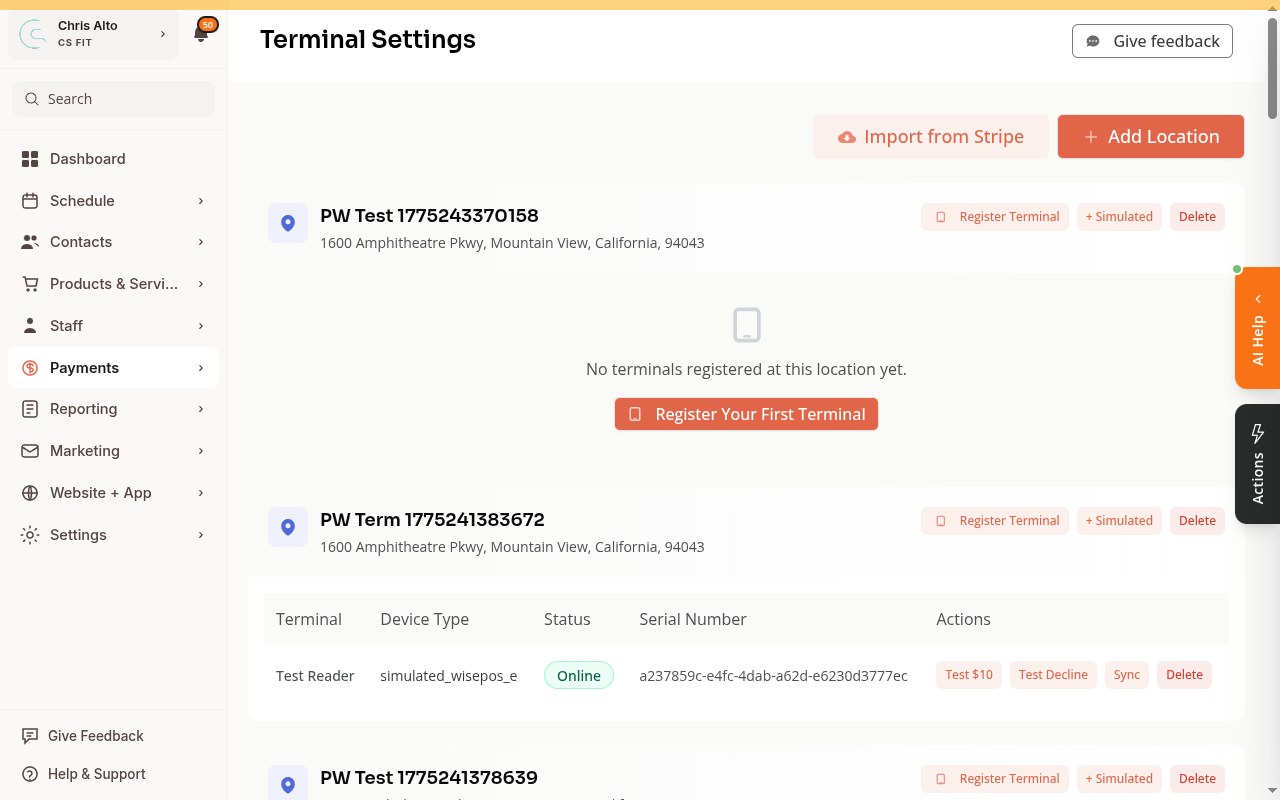Screen dimensions: 1280x800
Task: Click the Dashboard grid icon
Action: point(30,159)
